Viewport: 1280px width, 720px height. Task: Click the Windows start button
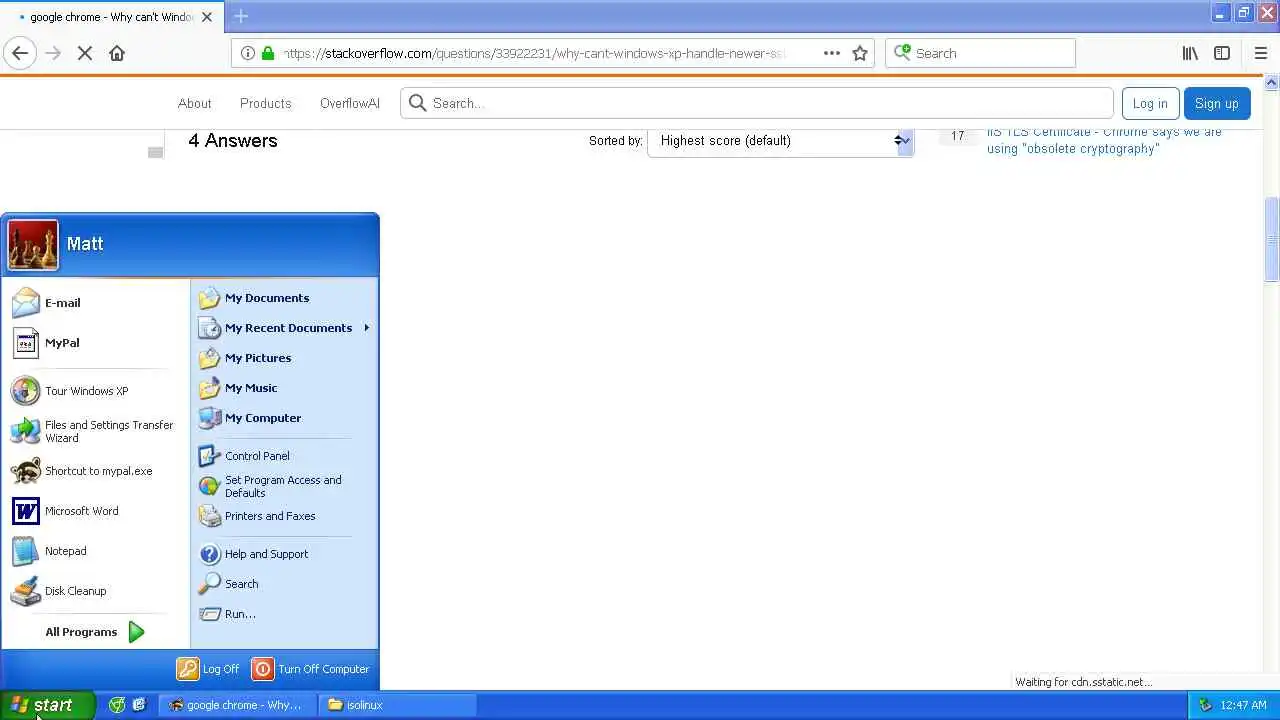[47, 705]
